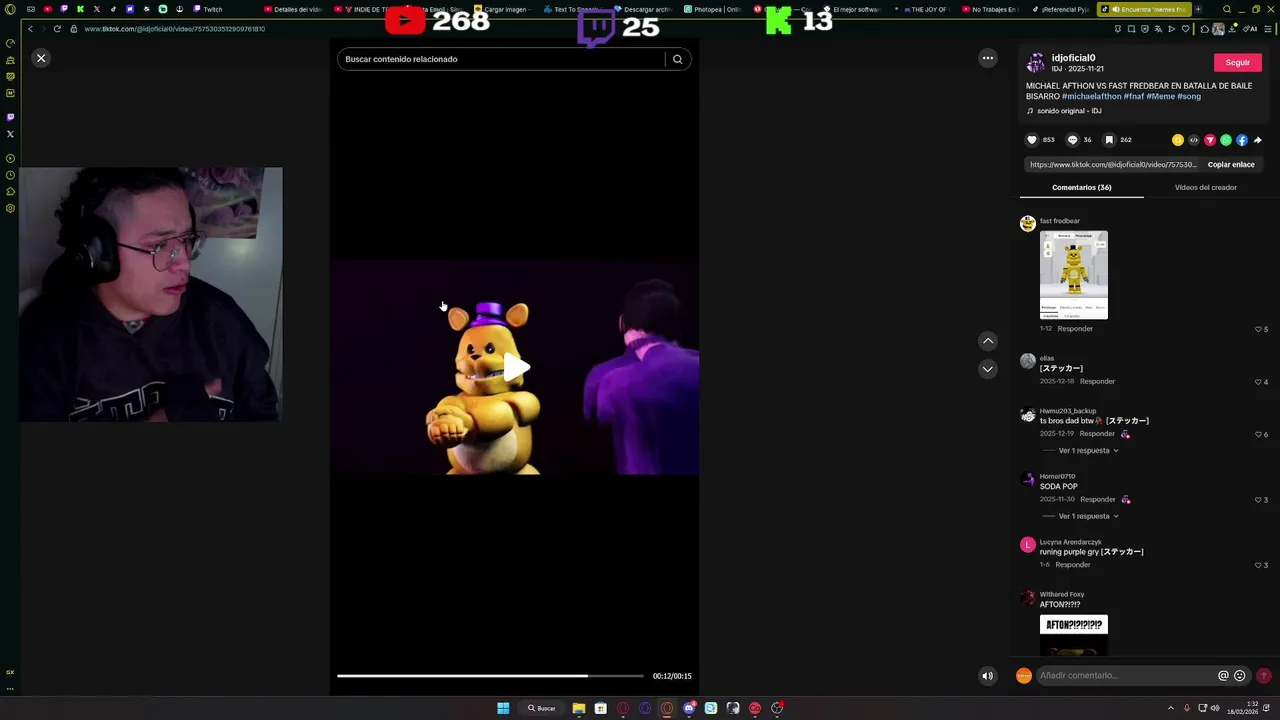Click the video progress bar
The height and width of the screenshot is (720, 1280).
click(490, 676)
